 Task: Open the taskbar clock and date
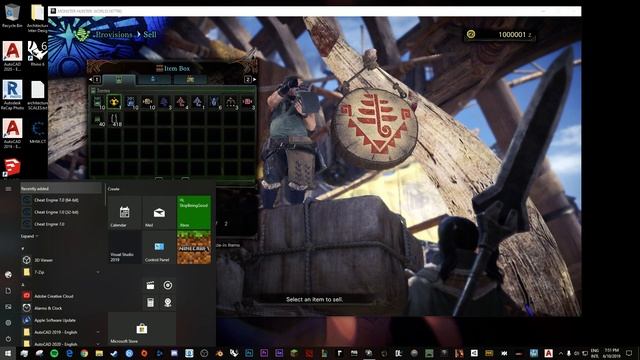611,353
